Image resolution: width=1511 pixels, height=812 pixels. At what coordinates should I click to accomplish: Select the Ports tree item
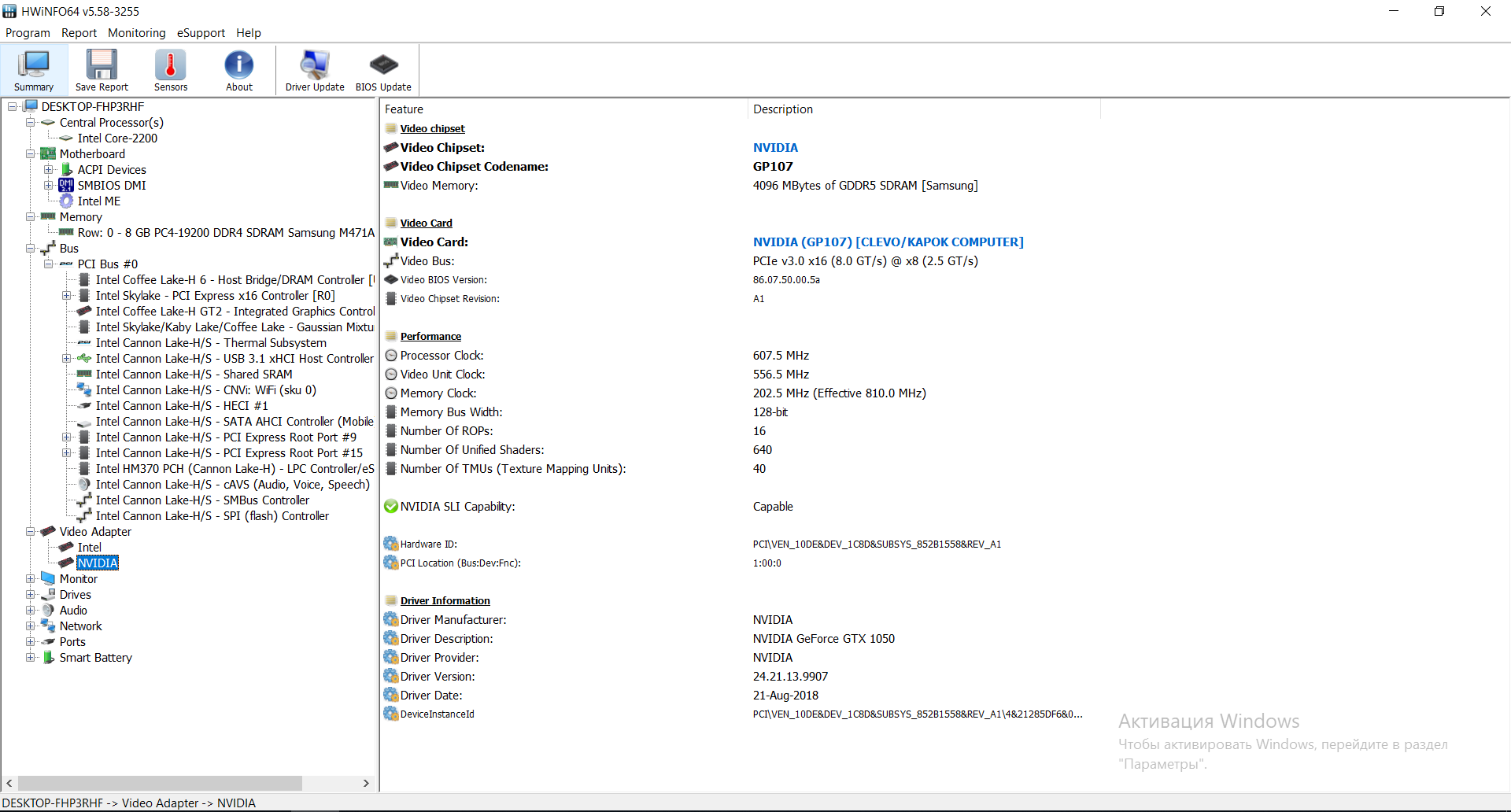[x=72, y=641]
